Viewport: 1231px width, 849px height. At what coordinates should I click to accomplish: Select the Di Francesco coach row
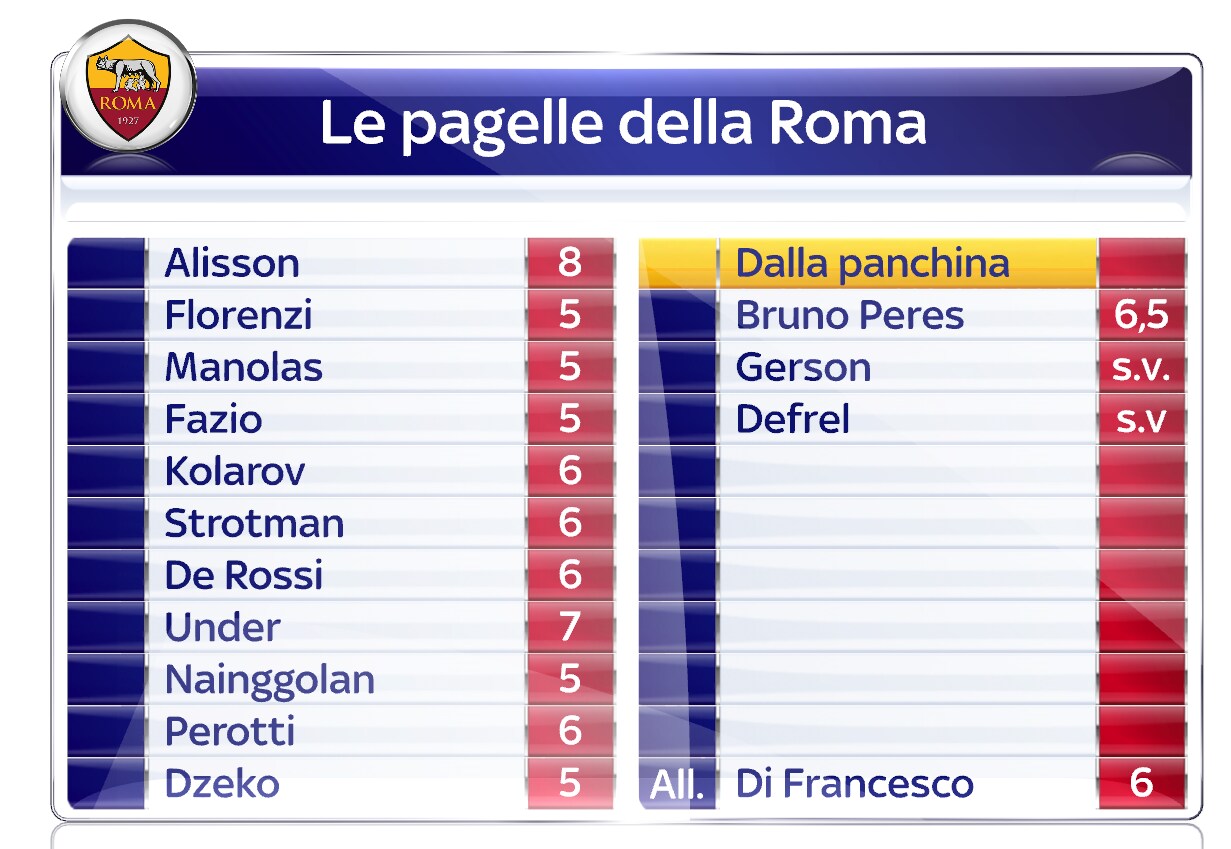point(912,783)
